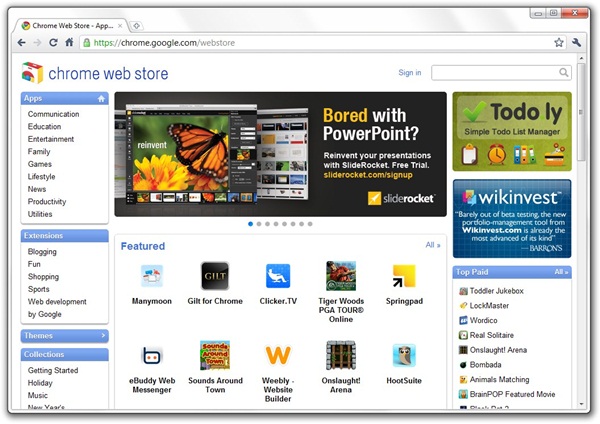Select the last carousel dot
Image resolution: width=600 pixels, height=424 pixels.
click(310, 224)
